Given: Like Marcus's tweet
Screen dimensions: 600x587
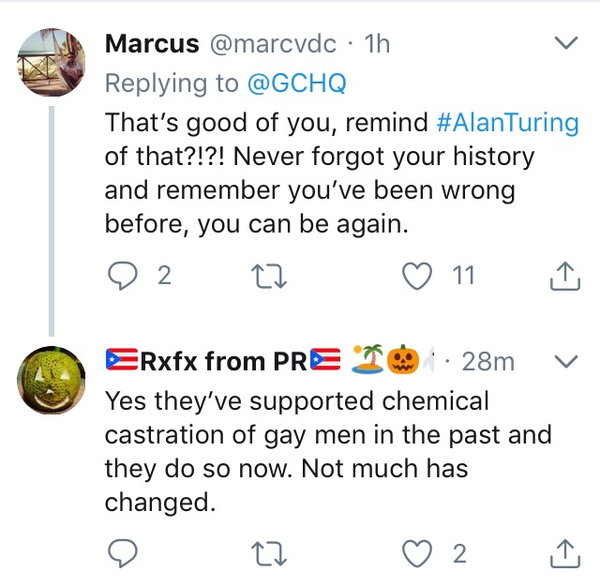Looking at the screenshot, I should [x=415, y=275].
